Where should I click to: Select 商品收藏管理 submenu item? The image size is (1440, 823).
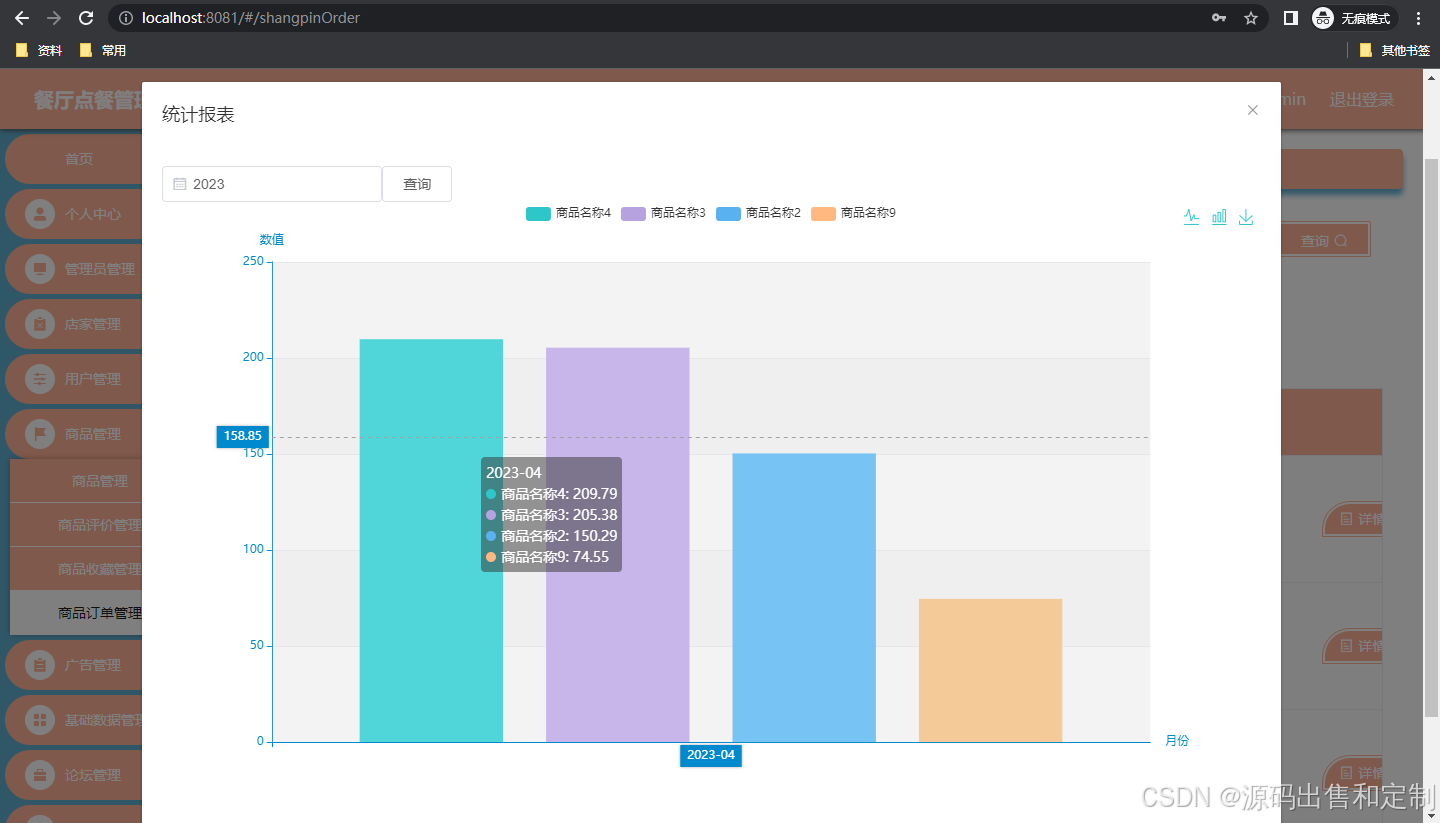77,569
